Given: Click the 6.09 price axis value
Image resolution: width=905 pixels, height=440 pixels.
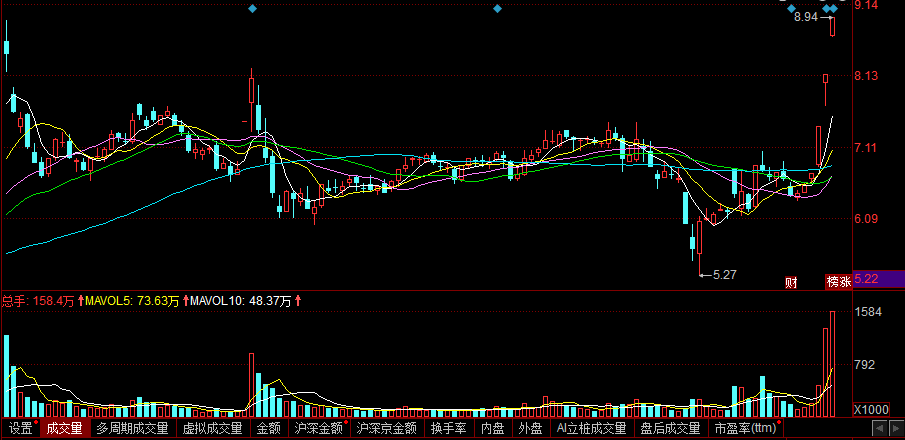Looking at the screenshot, I should [x=866, y=219].
